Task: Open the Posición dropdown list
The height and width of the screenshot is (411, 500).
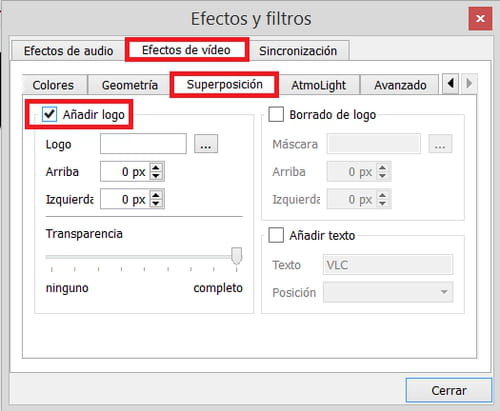Action: click(x=388, y=292)
